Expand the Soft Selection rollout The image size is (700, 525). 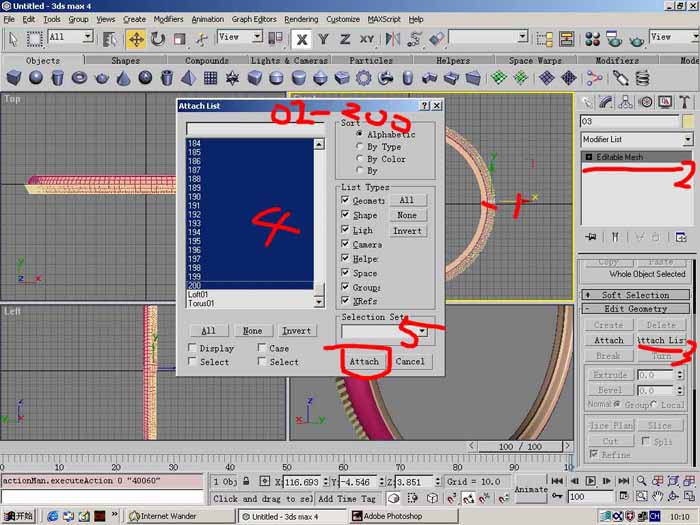[x=635, y=295]
